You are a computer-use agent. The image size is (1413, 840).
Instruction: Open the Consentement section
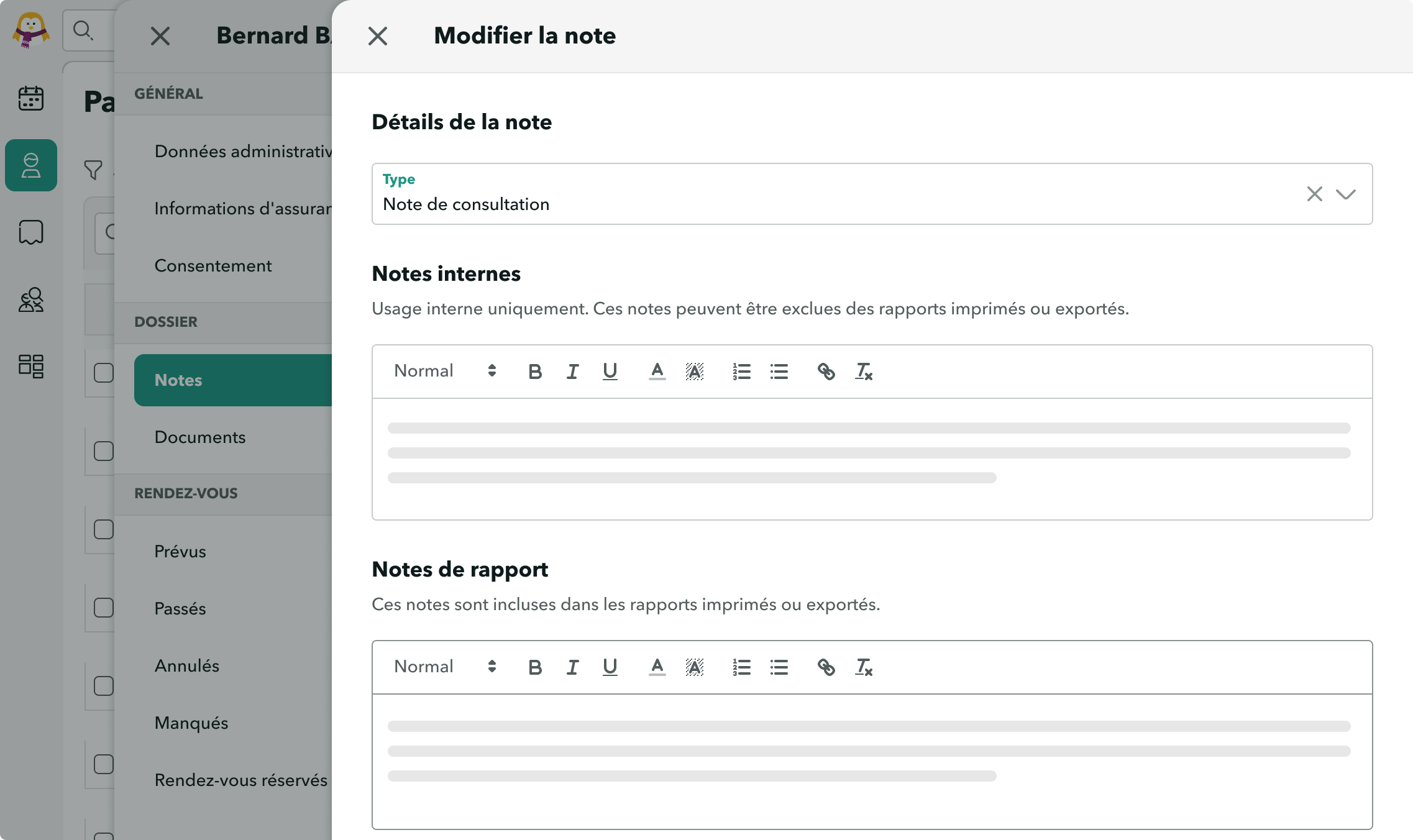(x=213, y=265)
